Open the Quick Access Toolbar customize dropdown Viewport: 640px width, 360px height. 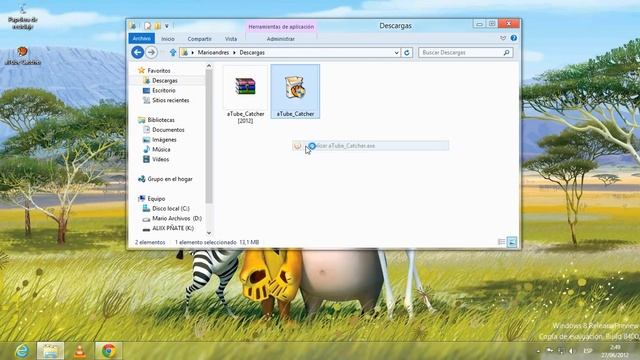(167, 26)
